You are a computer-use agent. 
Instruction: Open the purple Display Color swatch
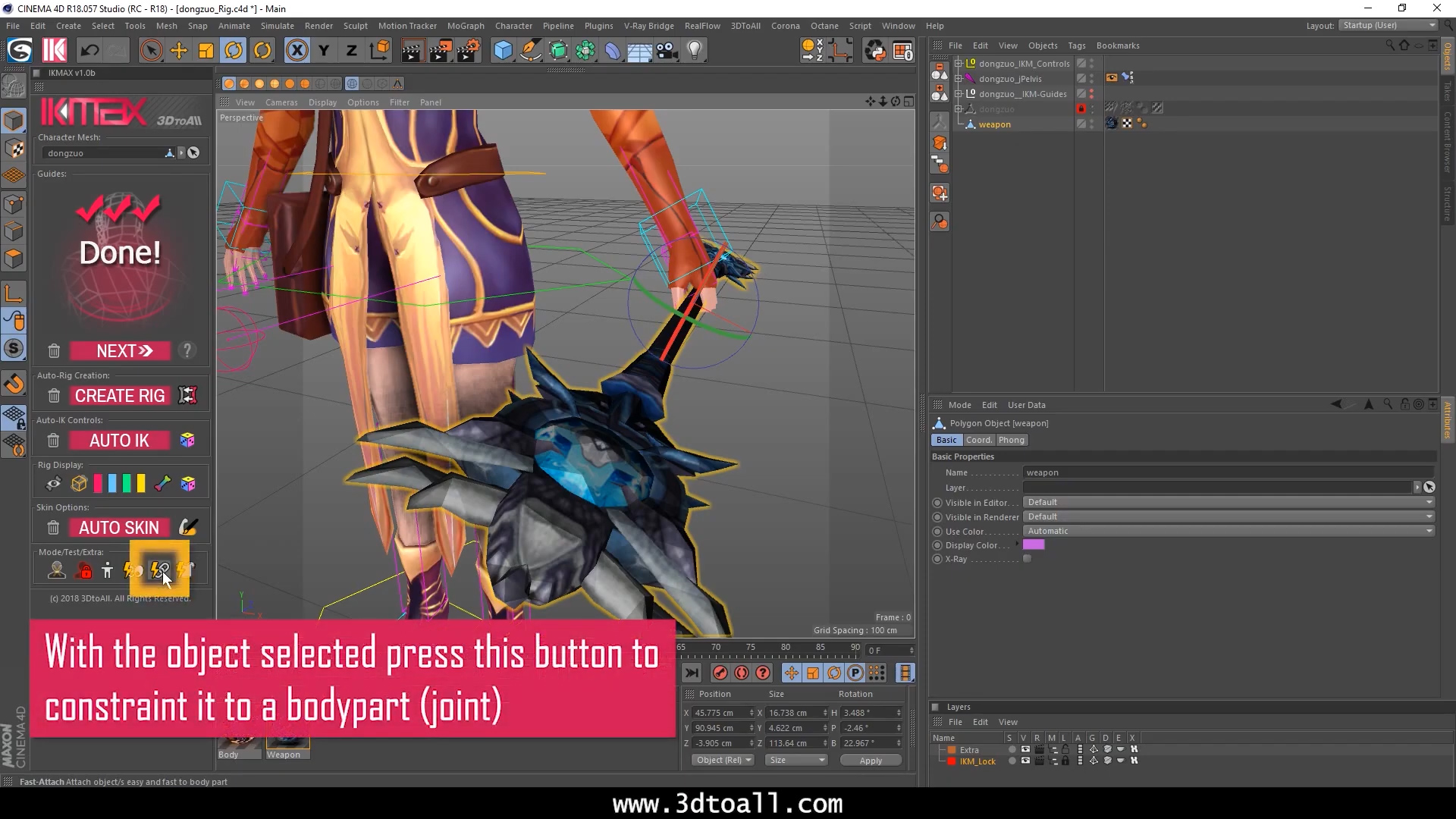pos(1034,544)
